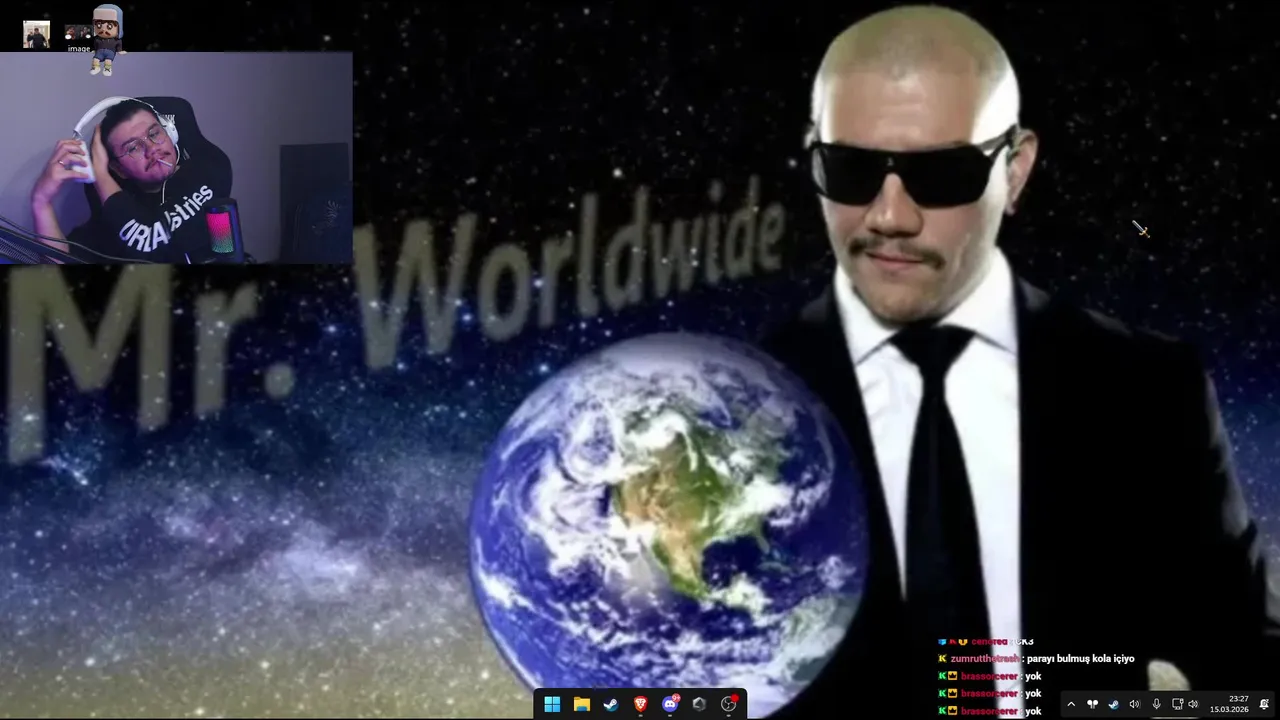Click the first speaker tray icon
The height and width of the screenshot is (720, 1280).
[1134, 704]
